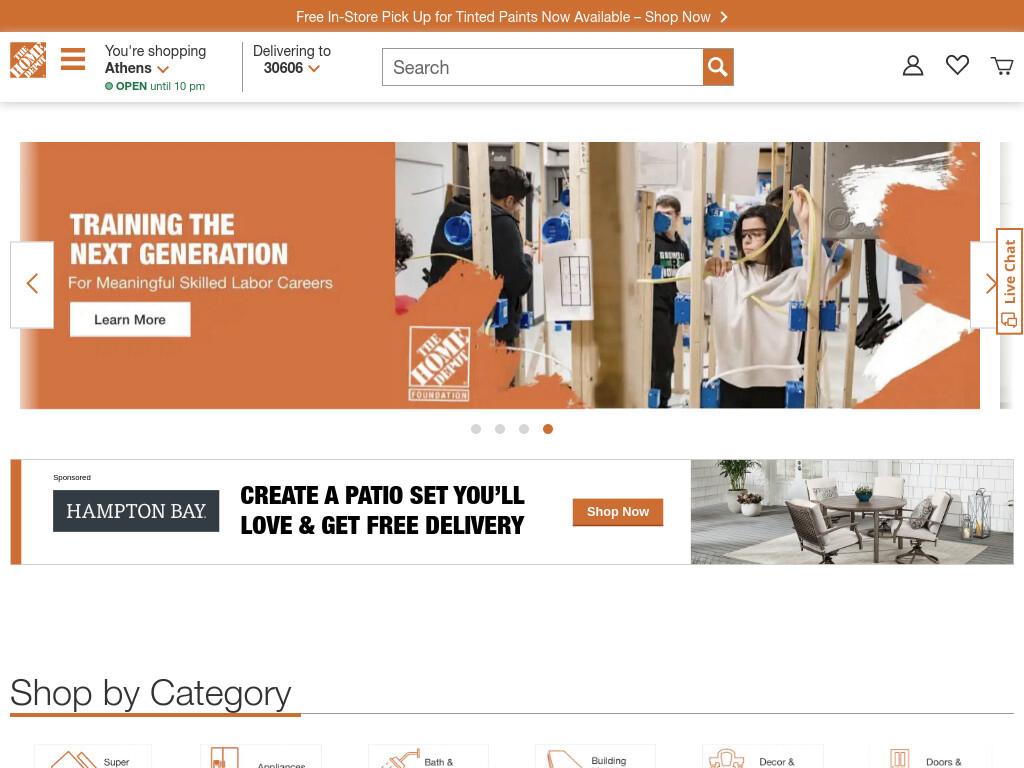1024x768 pixels.
Task: Focus the Search input field
Action: pyautogui.click(x=543, y=67)
